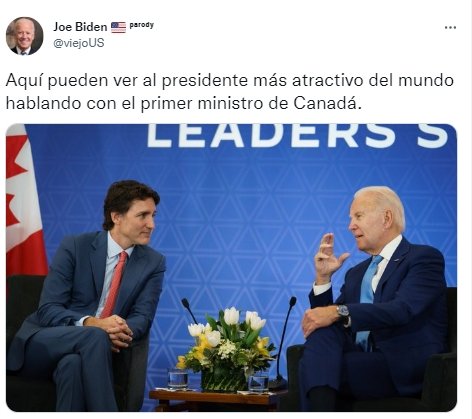Click the small 'parody' label

click(x=142, y=25)
